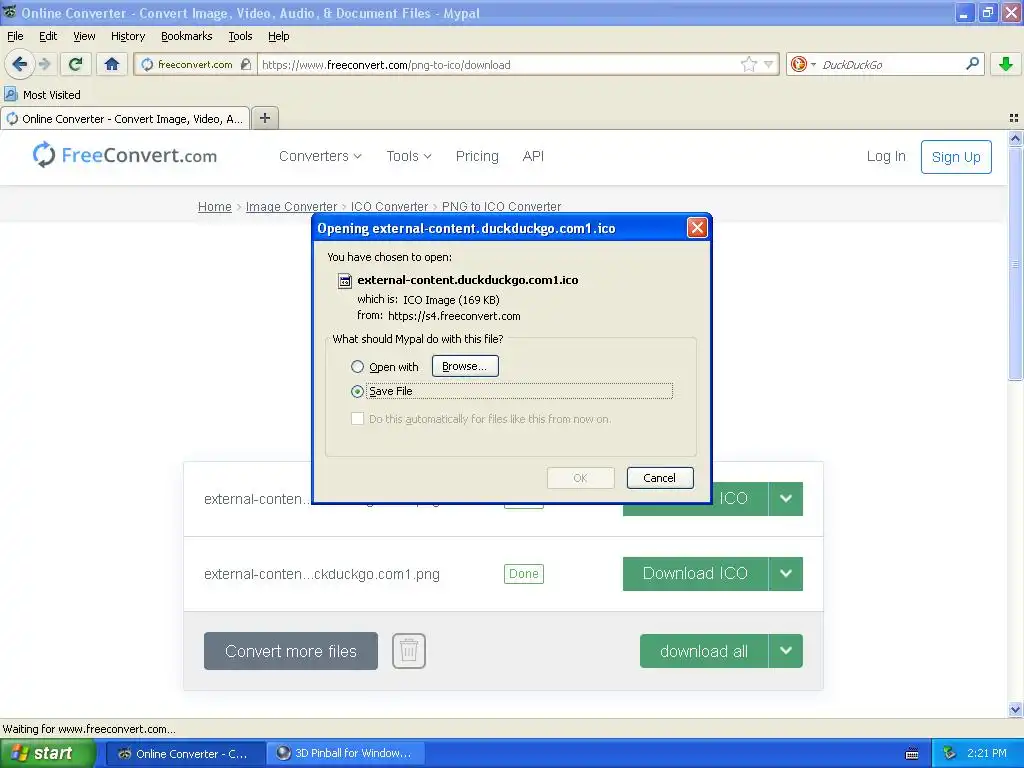Open the Windows start menu
Viewport: 1024px width, 768px height.
pos(48,753)
